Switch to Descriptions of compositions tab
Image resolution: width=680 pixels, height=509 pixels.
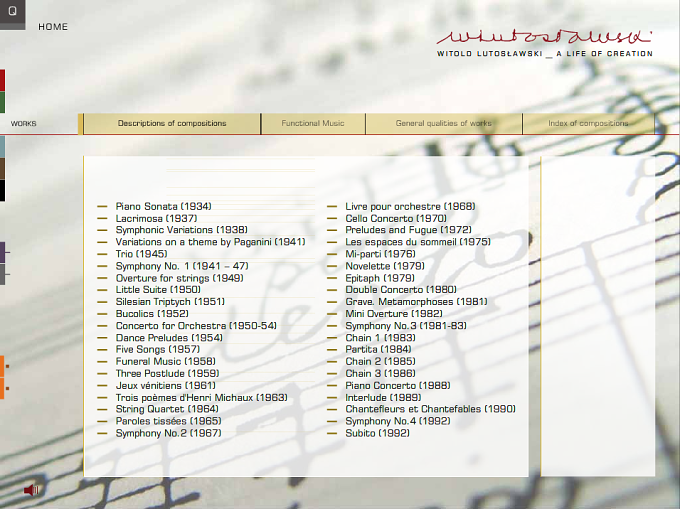click(x=172, y=124)
